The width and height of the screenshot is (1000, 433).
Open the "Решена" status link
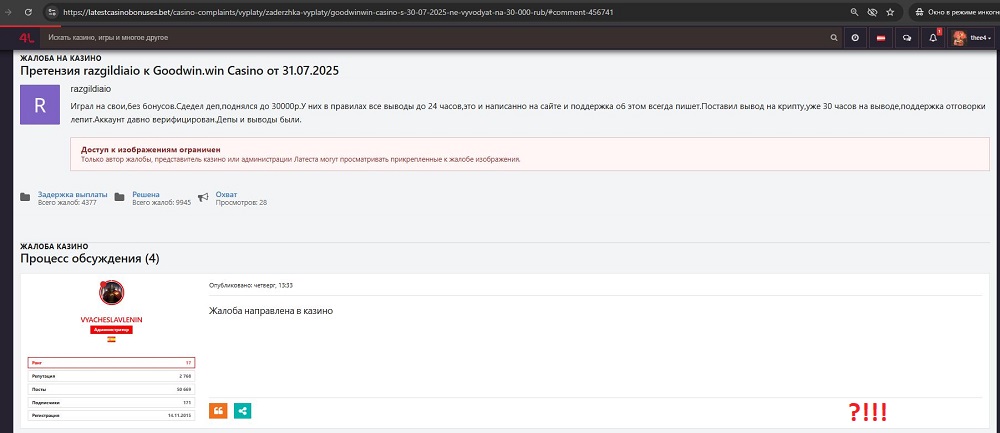click(x=146, y=194)
